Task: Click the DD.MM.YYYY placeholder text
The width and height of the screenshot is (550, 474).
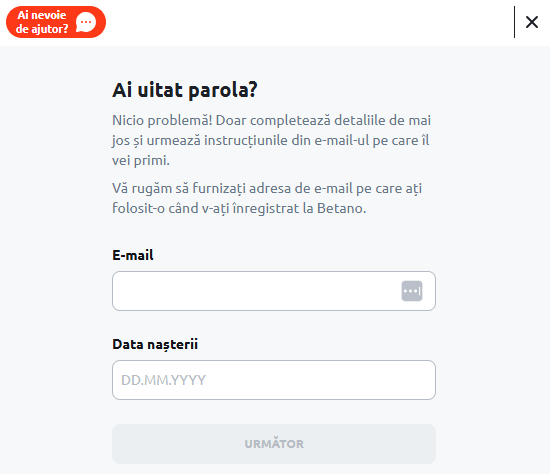Action: [x=163, y=380]
